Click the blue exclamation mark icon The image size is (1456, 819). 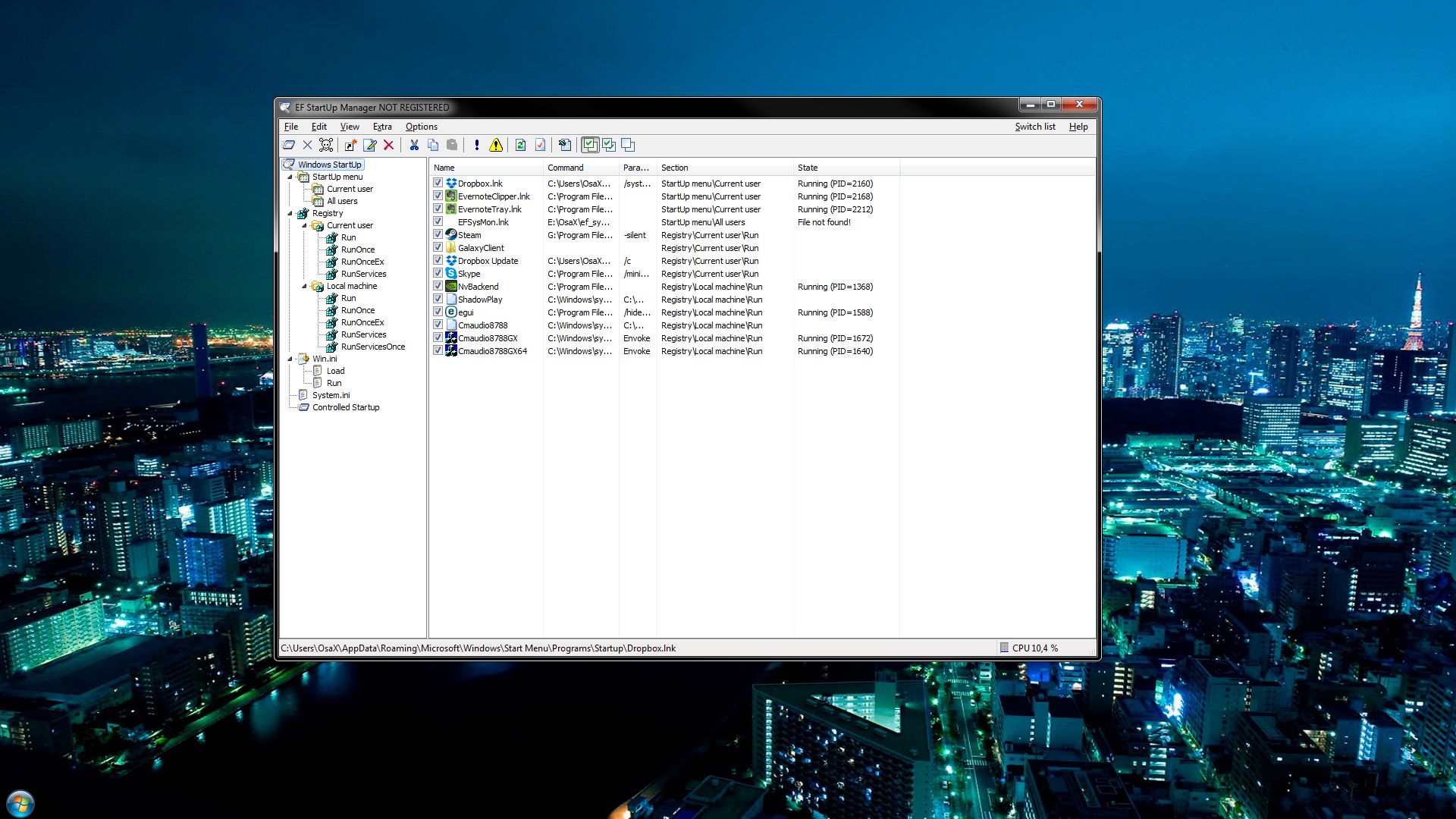pos(476,145)
